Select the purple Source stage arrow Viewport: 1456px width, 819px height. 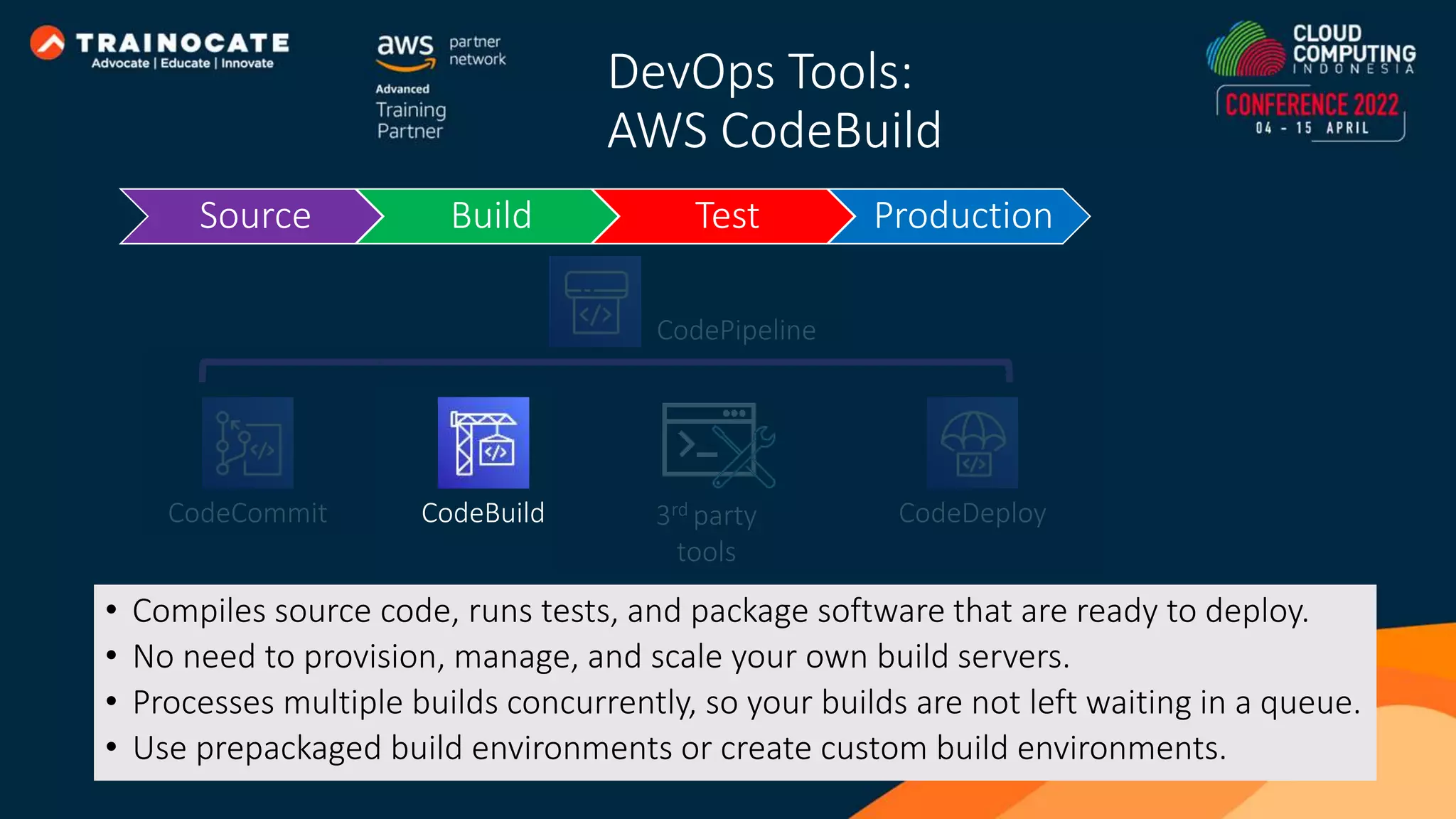[252, 216]
